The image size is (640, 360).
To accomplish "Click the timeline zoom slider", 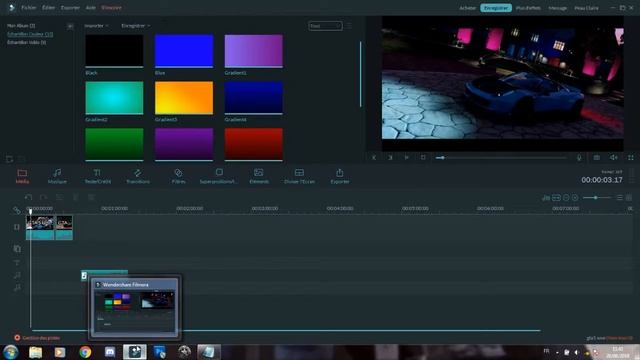I will pyautogui.click(x=596, y=198).
